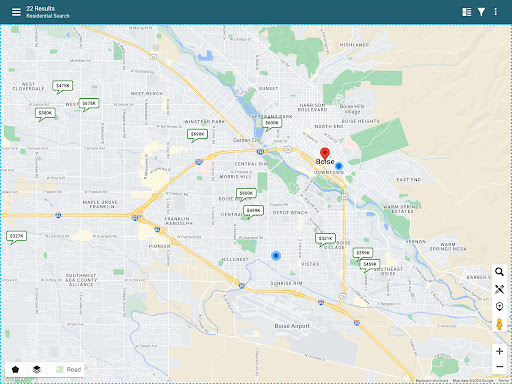Image resolution: width=512 pixels, height=384 pixels.
Task: Open the search filter funnel
Action: [481, 12]
